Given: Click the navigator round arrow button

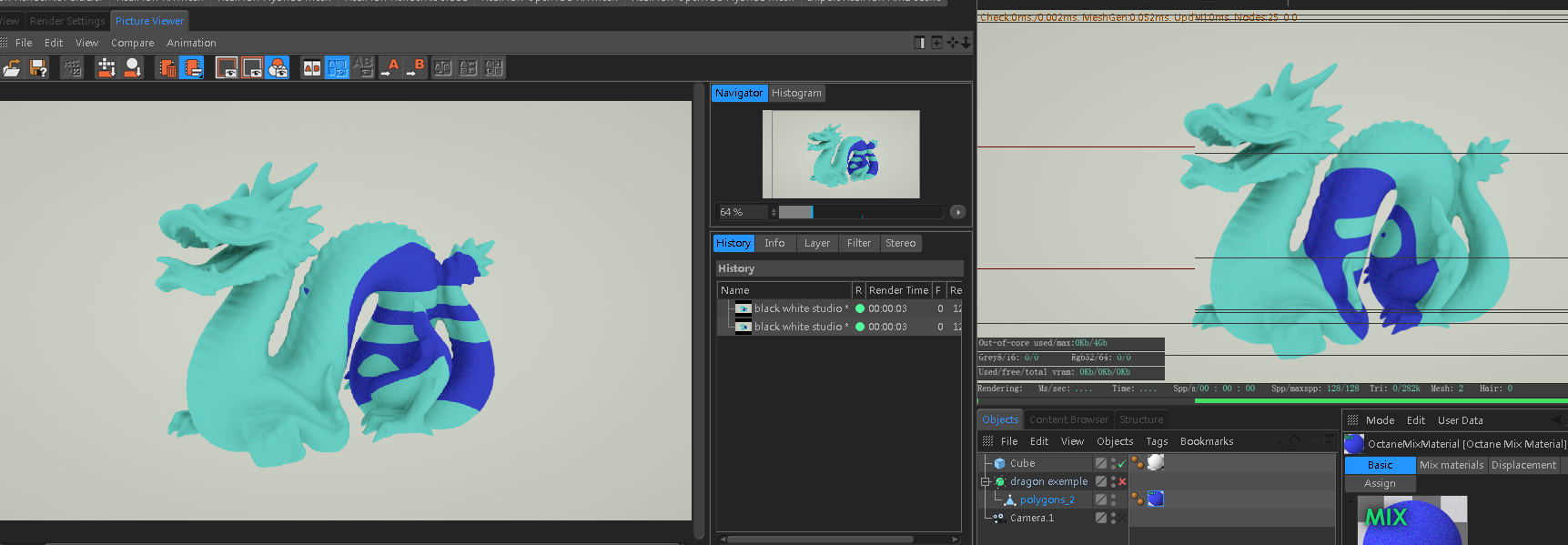Looking at the screenshot, I should (x=957, y=212).
